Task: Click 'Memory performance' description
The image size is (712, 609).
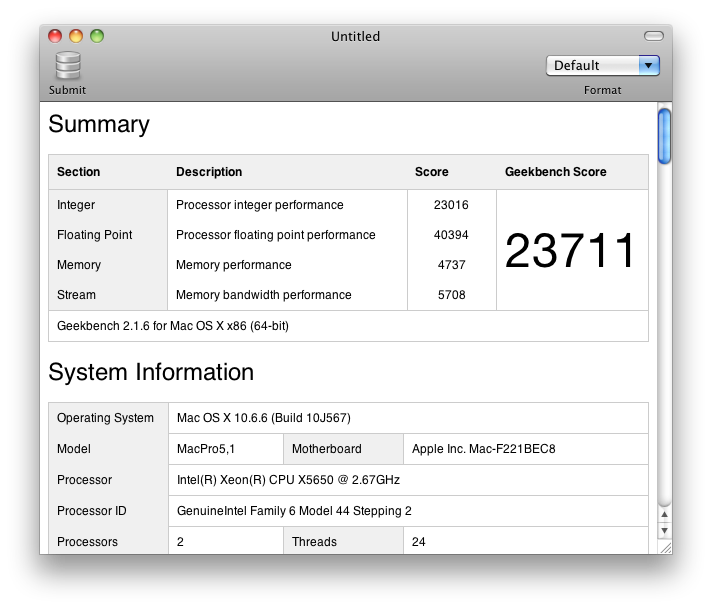Action: [234, 265]
